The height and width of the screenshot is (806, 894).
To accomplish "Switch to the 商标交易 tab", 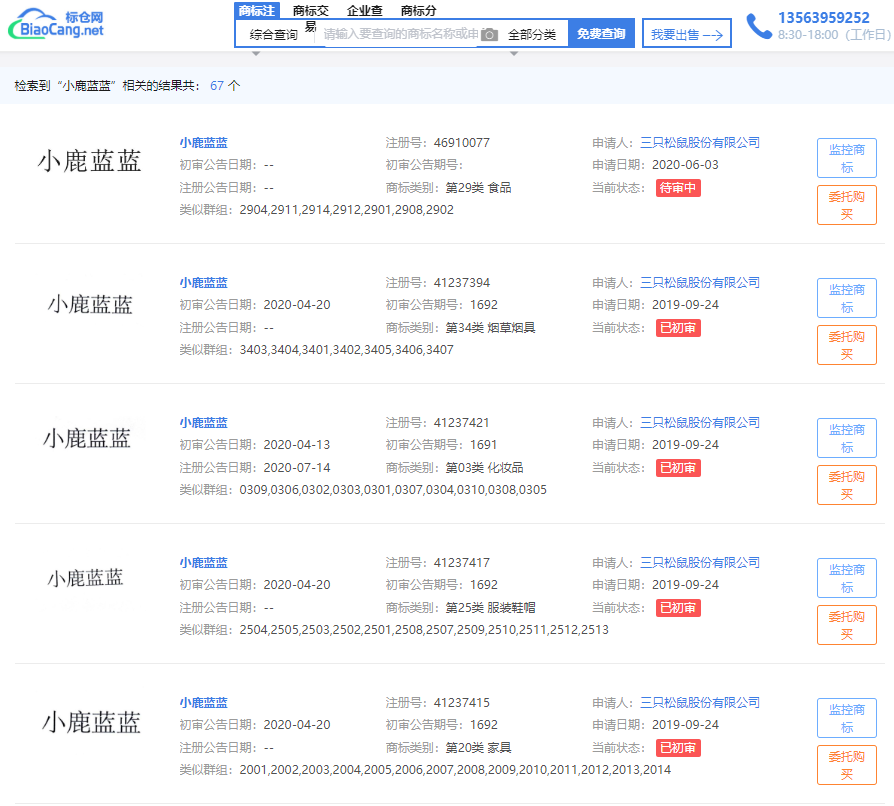I will [311, 18].
